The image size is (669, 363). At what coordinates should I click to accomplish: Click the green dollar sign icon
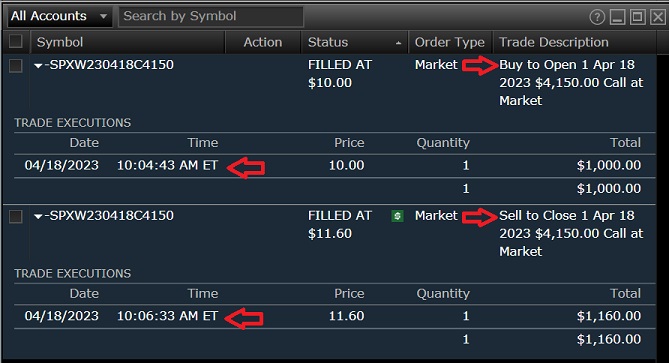(x=397, y=216)
